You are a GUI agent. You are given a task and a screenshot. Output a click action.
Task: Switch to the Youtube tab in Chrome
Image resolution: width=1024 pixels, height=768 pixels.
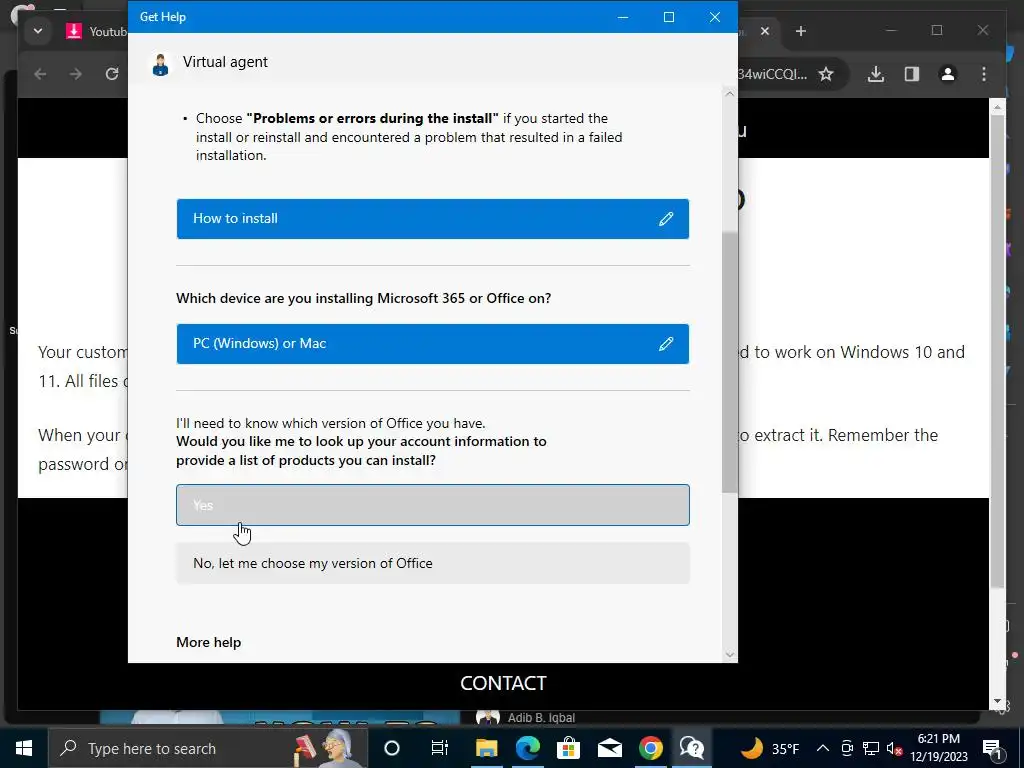coord(95,31)
